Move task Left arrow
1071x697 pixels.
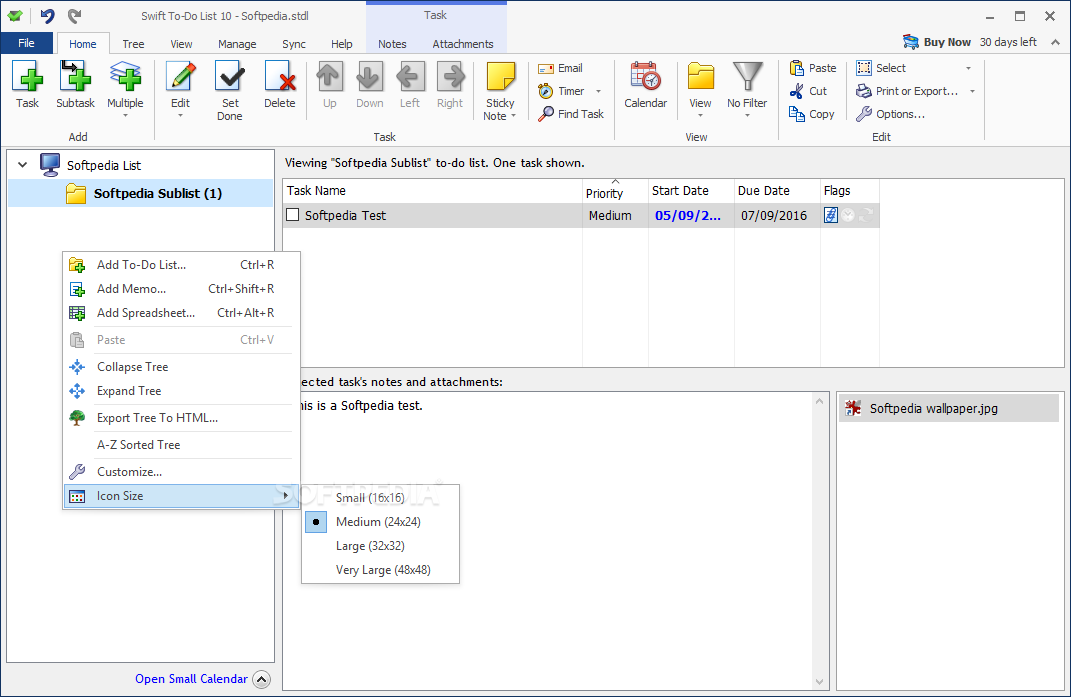[410, 84]
